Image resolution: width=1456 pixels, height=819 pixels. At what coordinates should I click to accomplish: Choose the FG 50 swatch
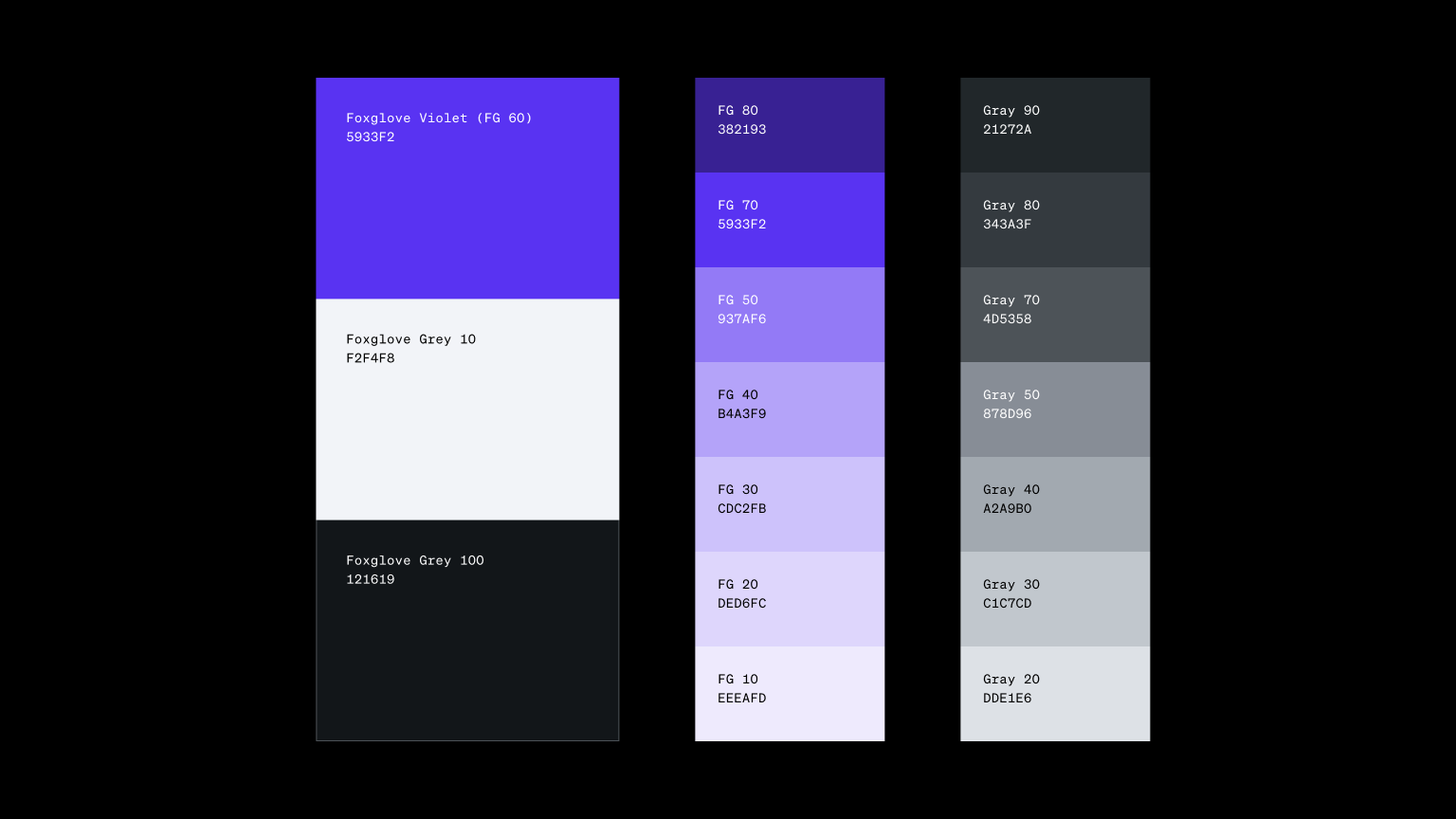click(x=790, y=315)
